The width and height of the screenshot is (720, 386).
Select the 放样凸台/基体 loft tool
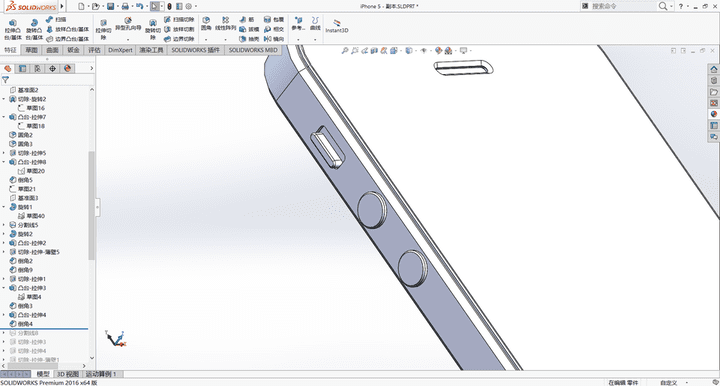[x=68, y=29]
